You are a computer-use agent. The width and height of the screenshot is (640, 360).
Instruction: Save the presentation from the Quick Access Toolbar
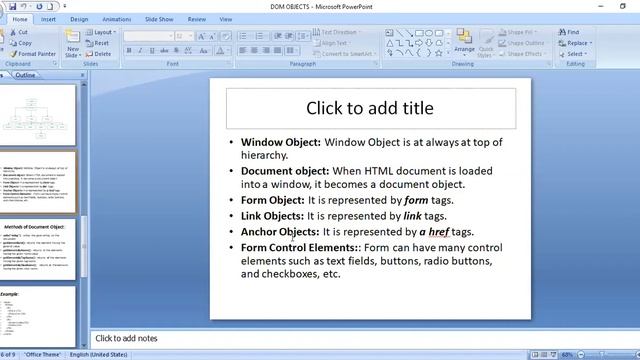12,6
